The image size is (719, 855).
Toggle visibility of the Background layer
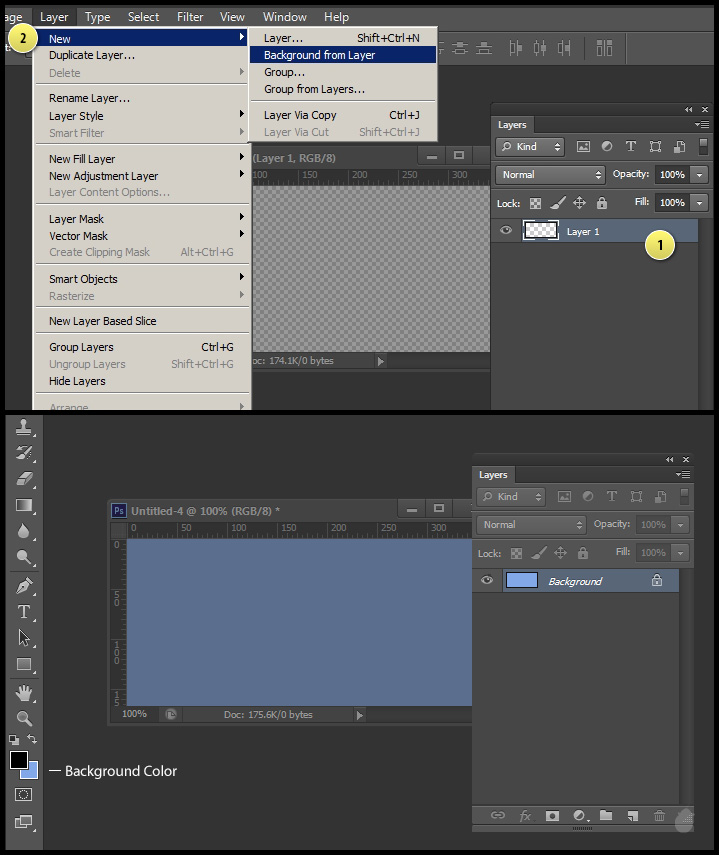(487, 581)
